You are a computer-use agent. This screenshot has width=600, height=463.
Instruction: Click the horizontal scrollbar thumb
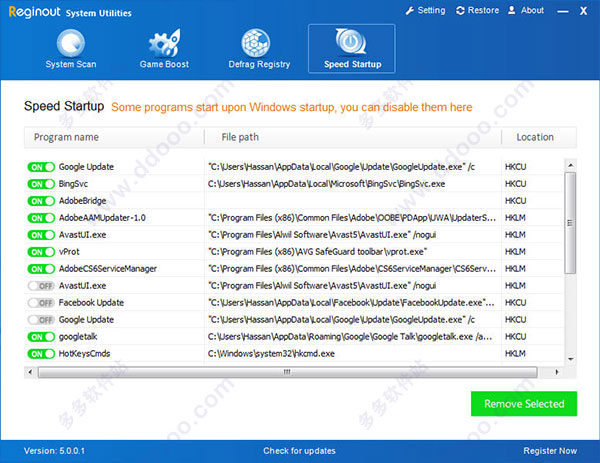tap(287, 372)
